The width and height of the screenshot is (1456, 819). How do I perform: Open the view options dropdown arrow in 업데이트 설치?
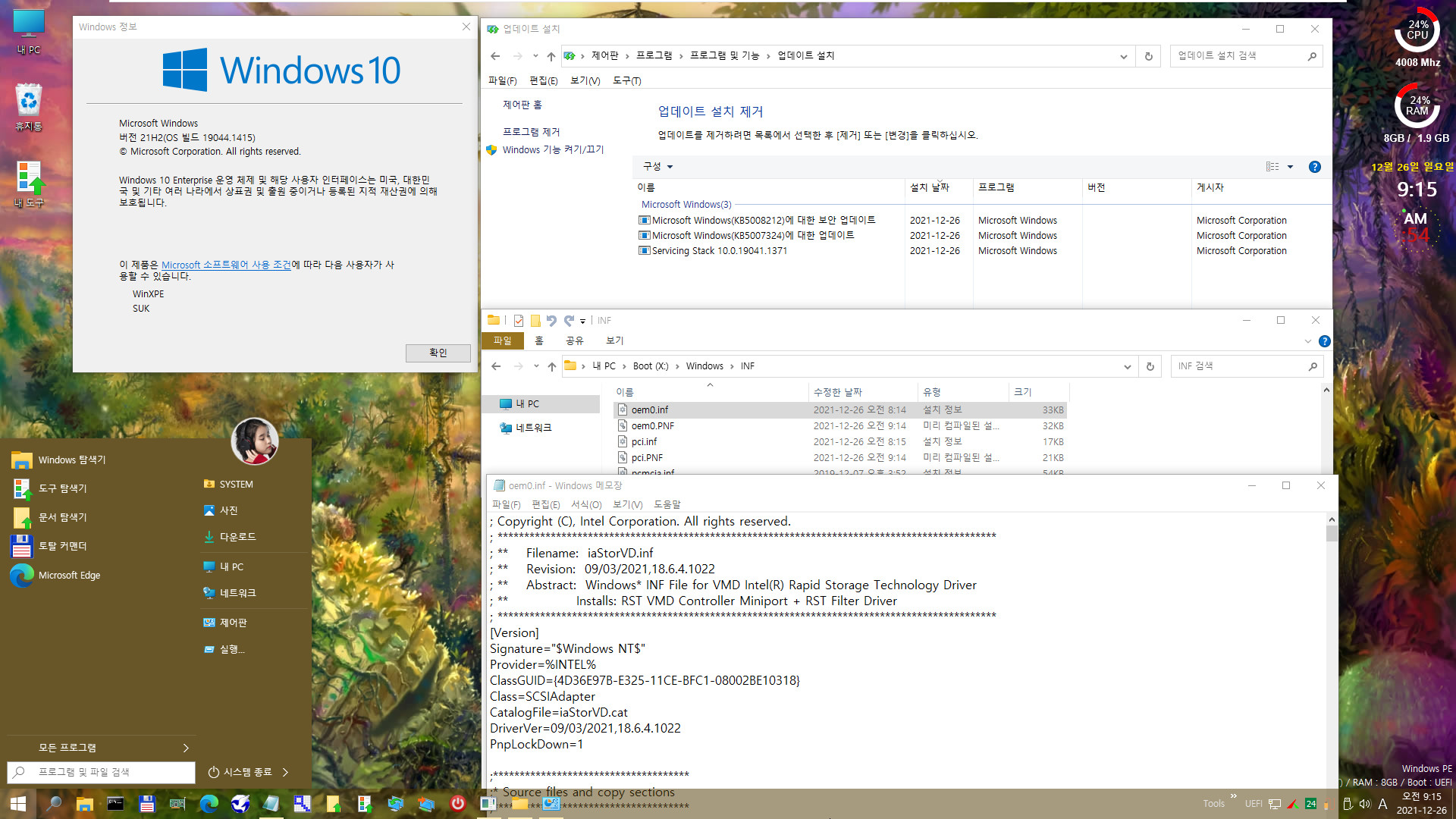[1290, 167]
